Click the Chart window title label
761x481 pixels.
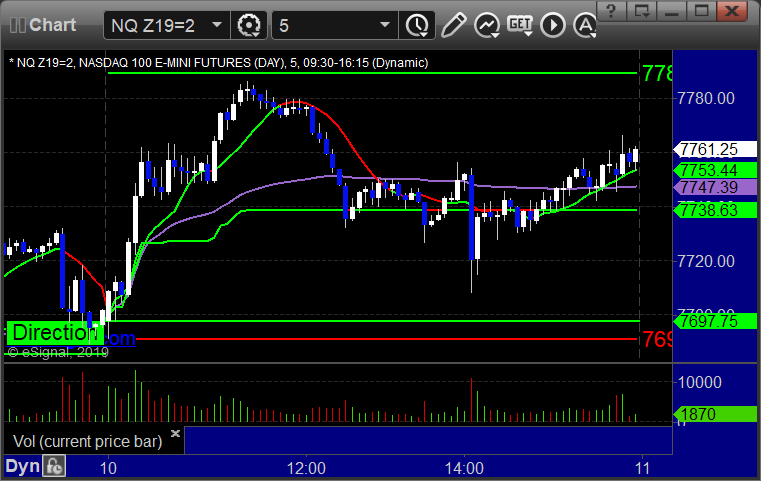(52, 25)
